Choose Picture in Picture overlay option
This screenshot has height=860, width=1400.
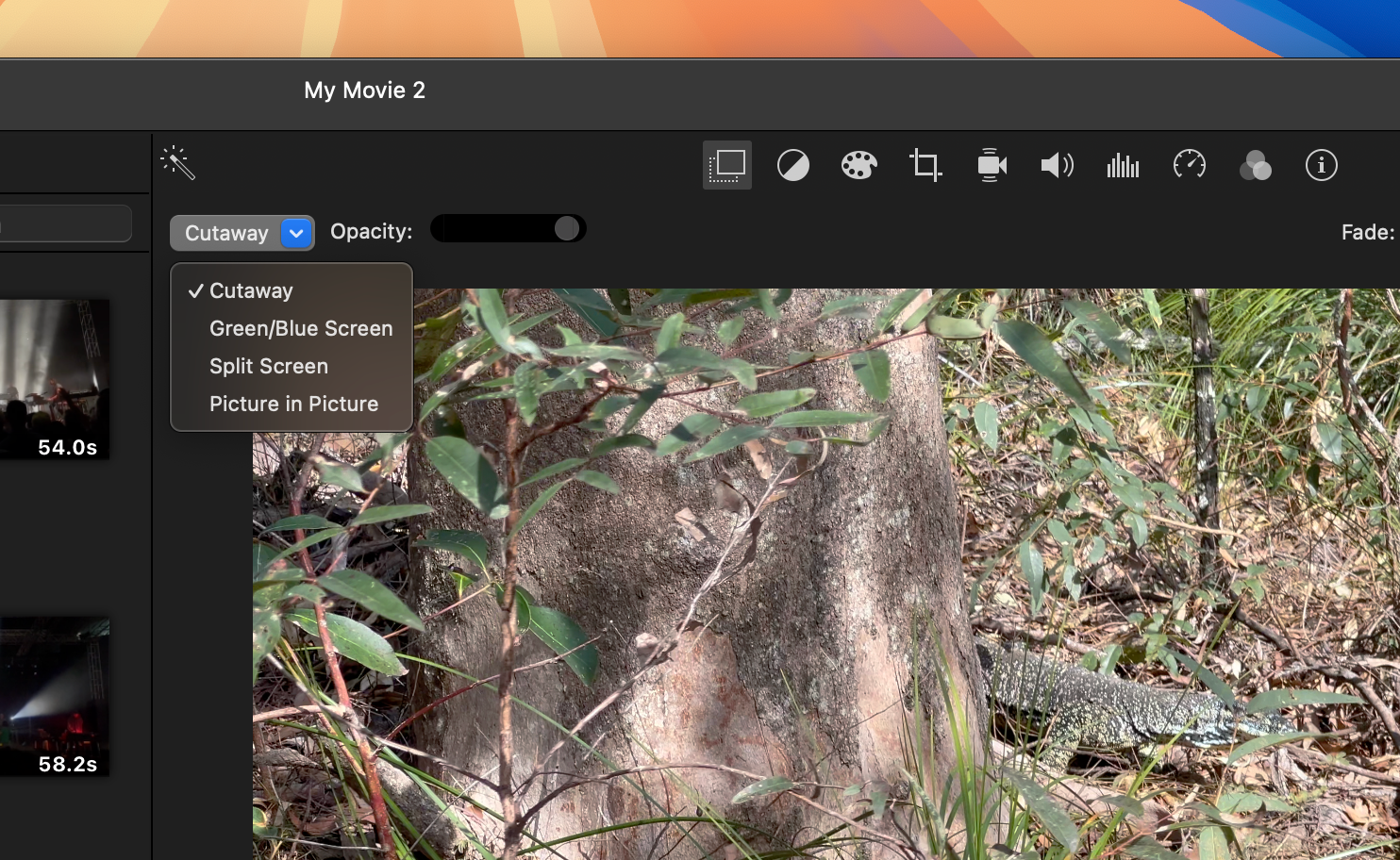[x=292, y=404]
